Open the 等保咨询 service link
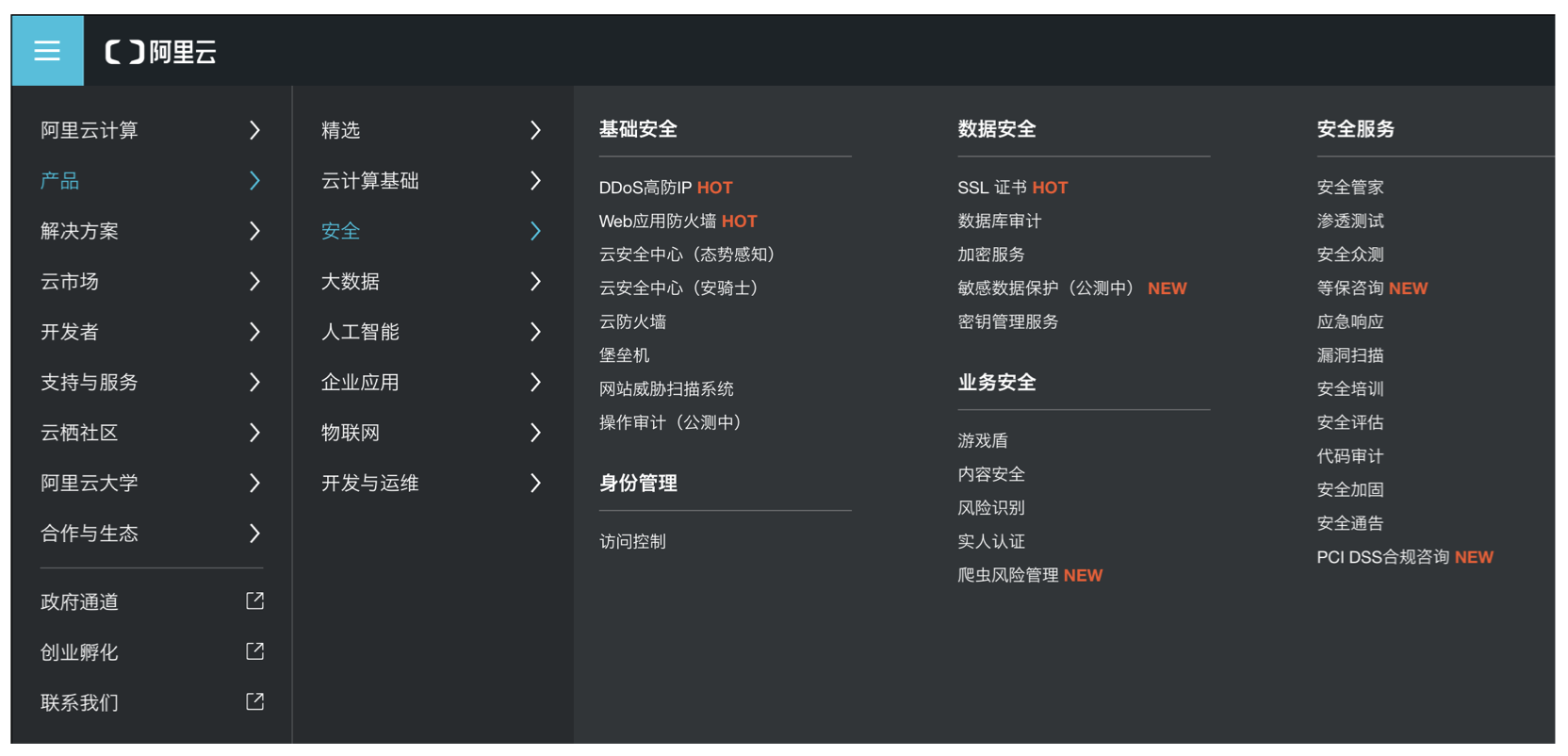This screenshot has width=1568, height=756. click(x=1349, y=288)
